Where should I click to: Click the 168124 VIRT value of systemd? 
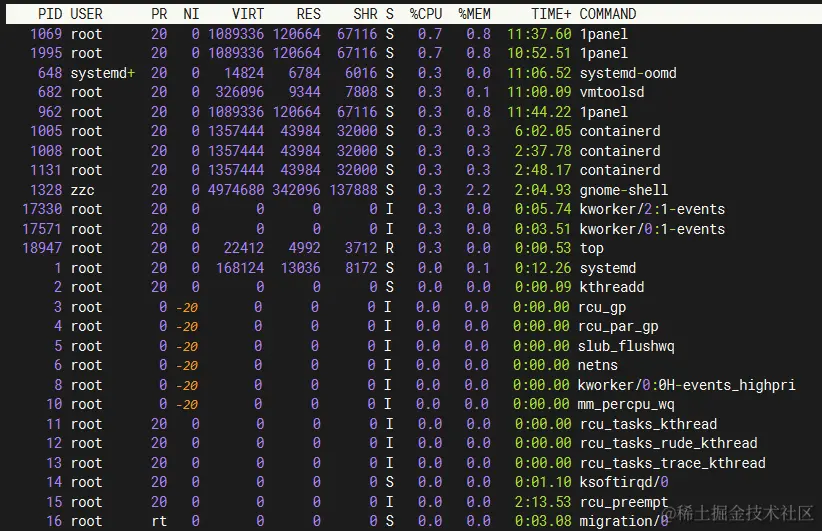[x=240, y=268]
